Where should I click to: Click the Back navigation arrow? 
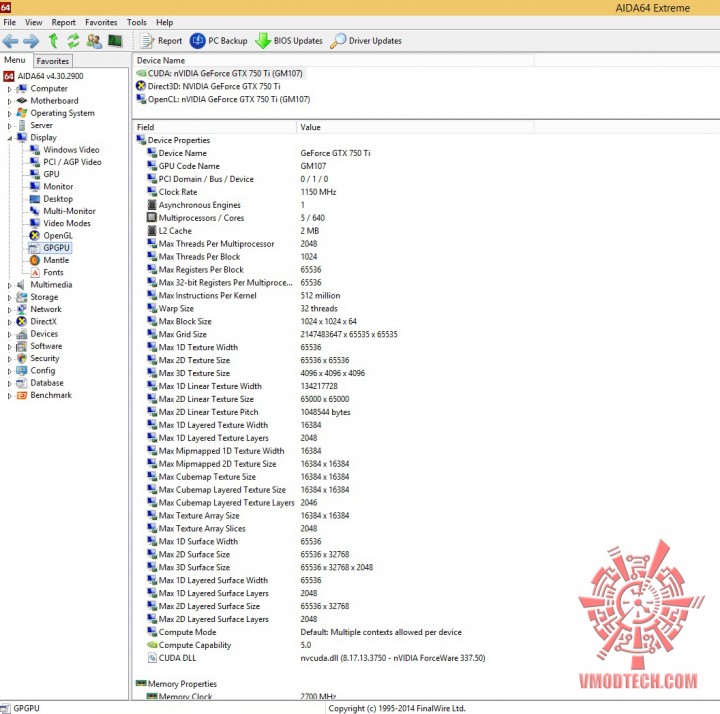click(10, 41)
